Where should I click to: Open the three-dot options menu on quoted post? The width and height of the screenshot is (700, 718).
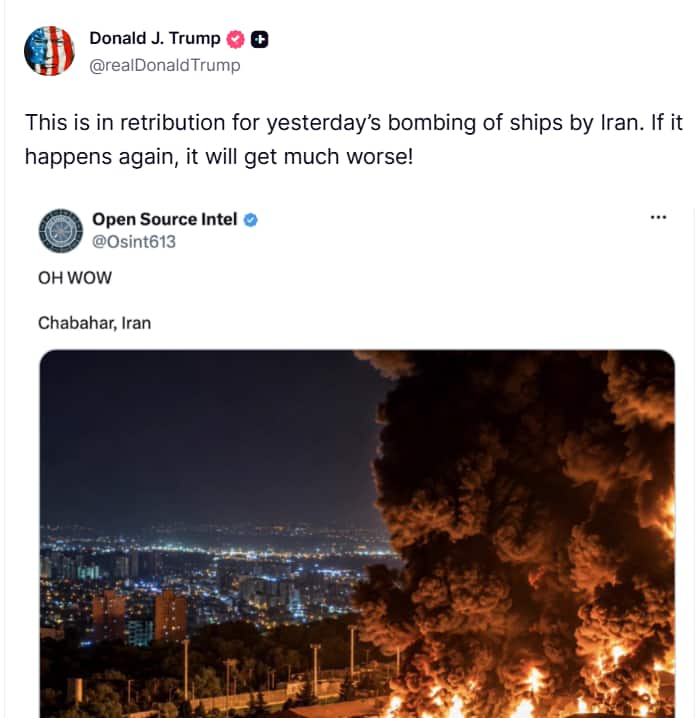pyautogui.click(x=658, y=217)
